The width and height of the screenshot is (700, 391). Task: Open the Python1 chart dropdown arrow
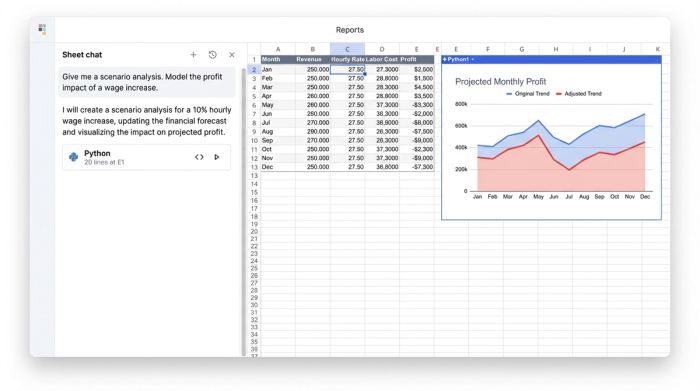(472, 59)
